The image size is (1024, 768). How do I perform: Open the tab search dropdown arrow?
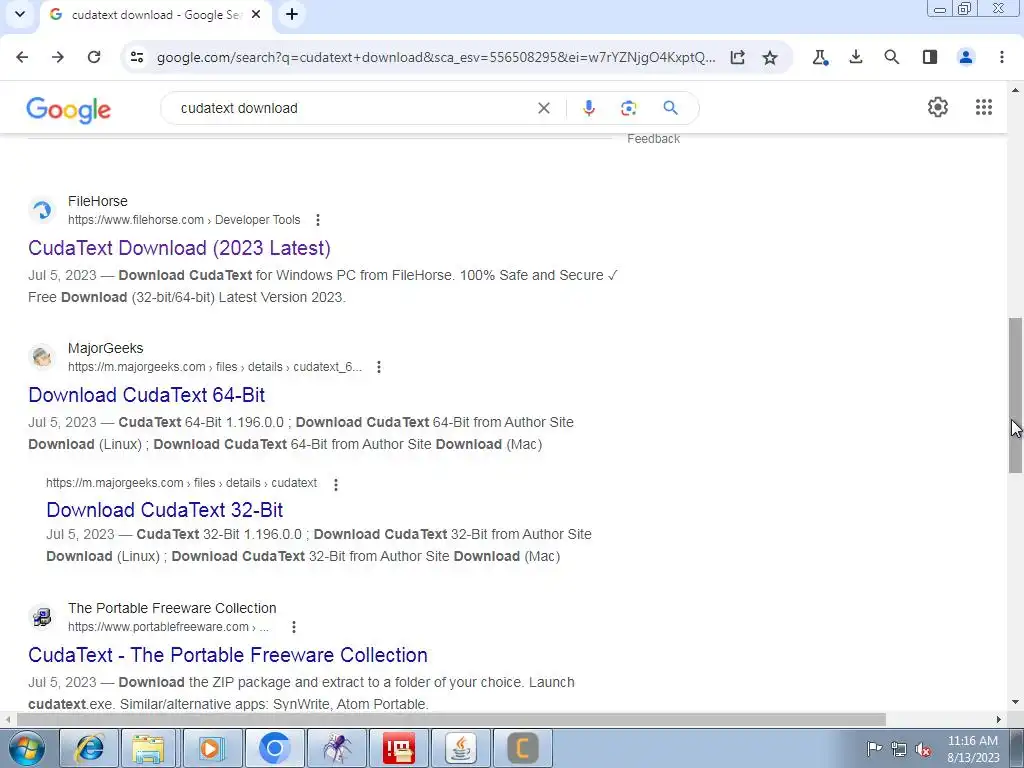pyautogui.click(x=20, y=14)
